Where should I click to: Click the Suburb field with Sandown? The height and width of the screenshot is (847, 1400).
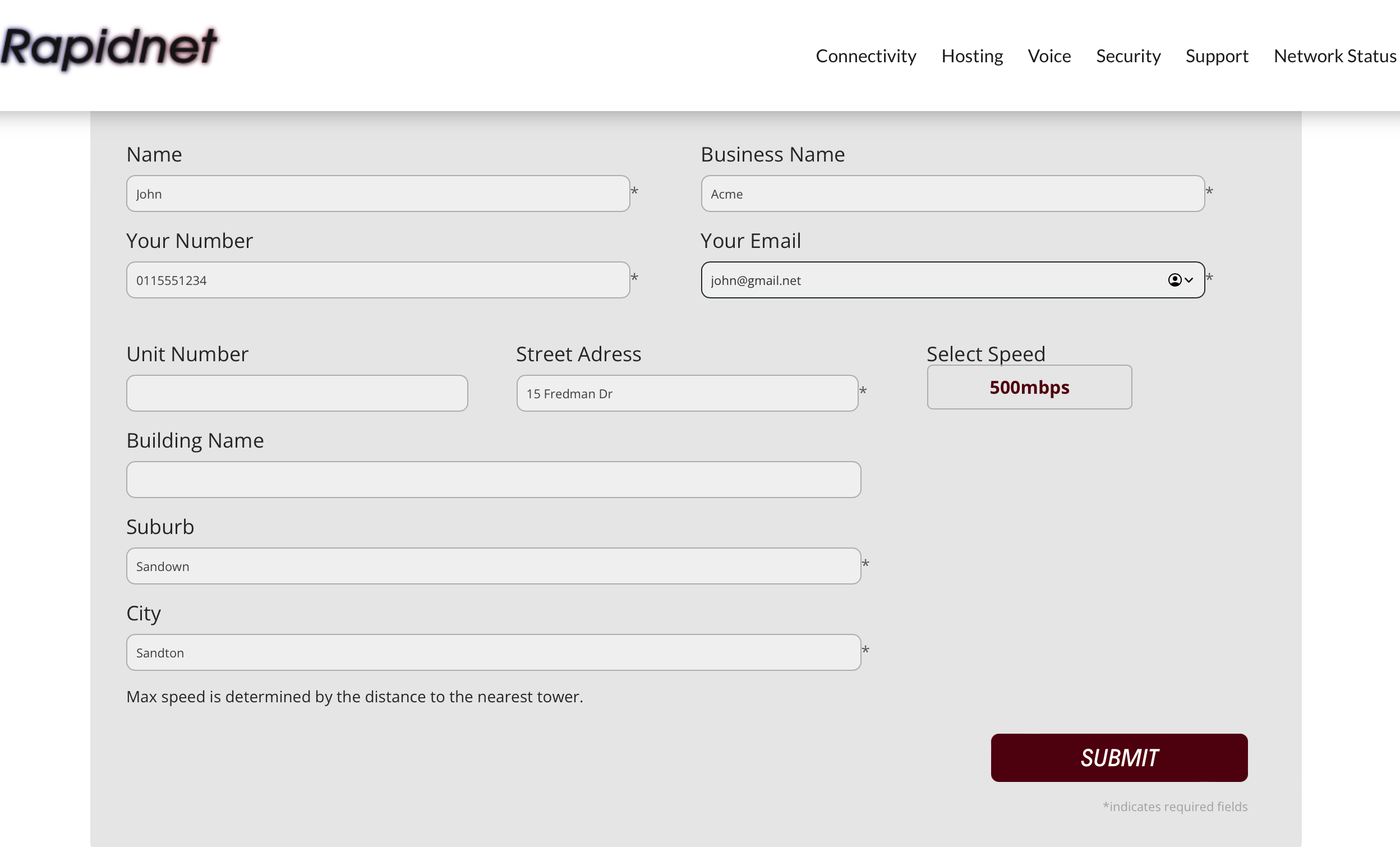point(493,566)
